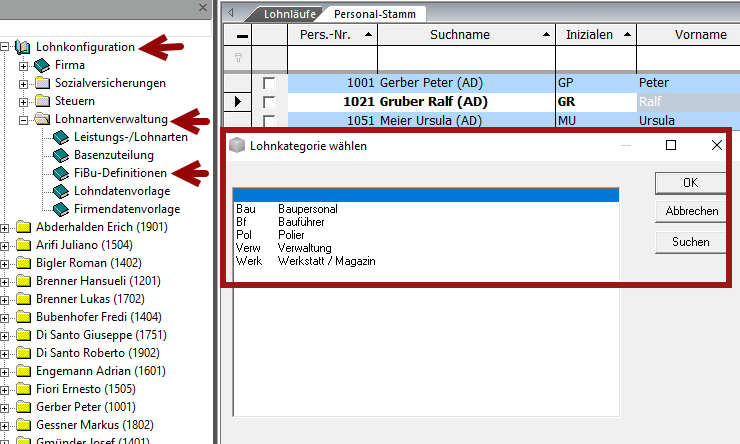Expand the Steuern tree node
740x444 pixels.
[24, 101]
